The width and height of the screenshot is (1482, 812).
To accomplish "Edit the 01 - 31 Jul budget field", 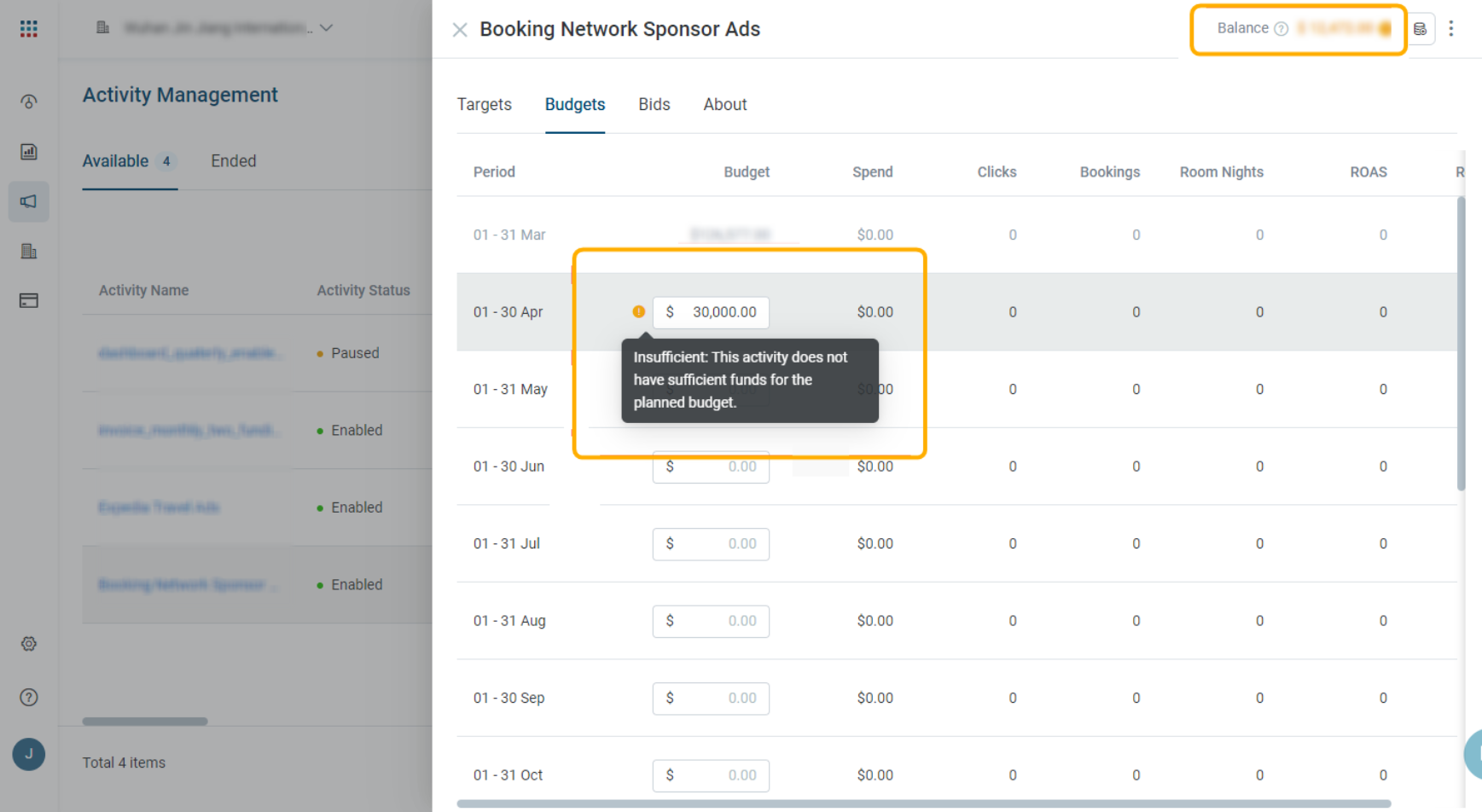I will click(711, 544).
